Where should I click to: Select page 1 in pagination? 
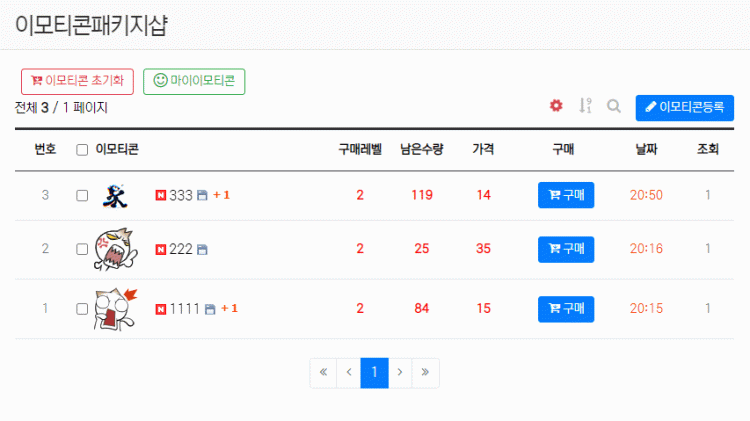coord(374,373)
